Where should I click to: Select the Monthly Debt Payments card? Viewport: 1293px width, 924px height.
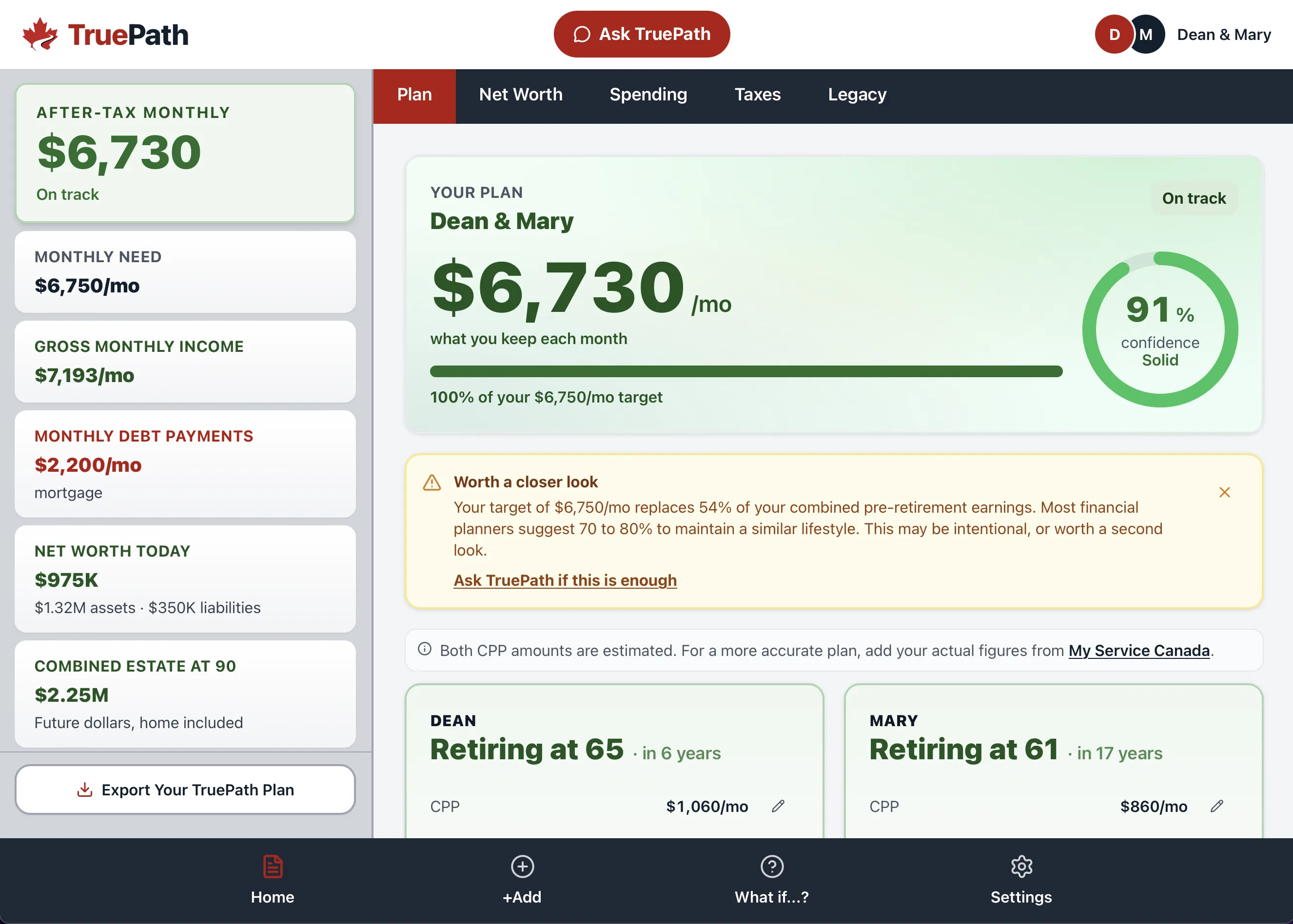[x=185, y=464]
